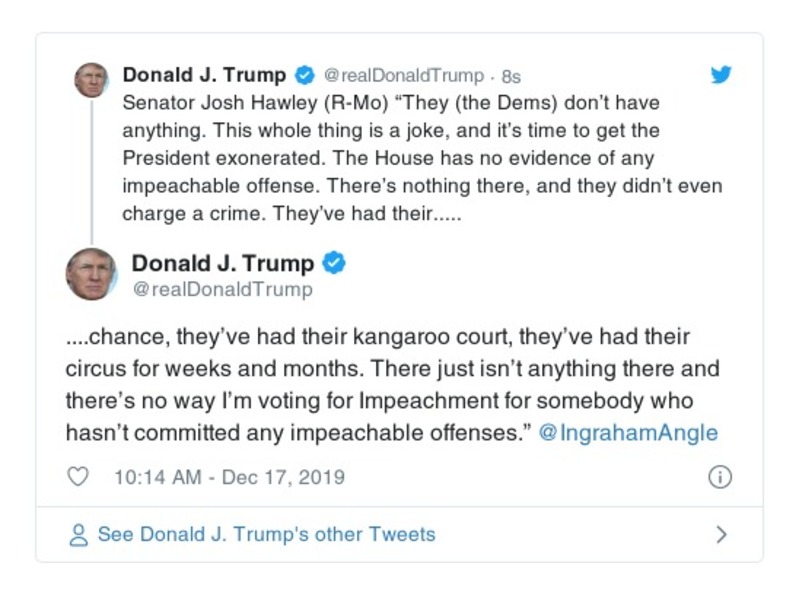Click the Twitter bird logo
The height and width of the screenshot is (595, 799).
(x=720, y=75)
